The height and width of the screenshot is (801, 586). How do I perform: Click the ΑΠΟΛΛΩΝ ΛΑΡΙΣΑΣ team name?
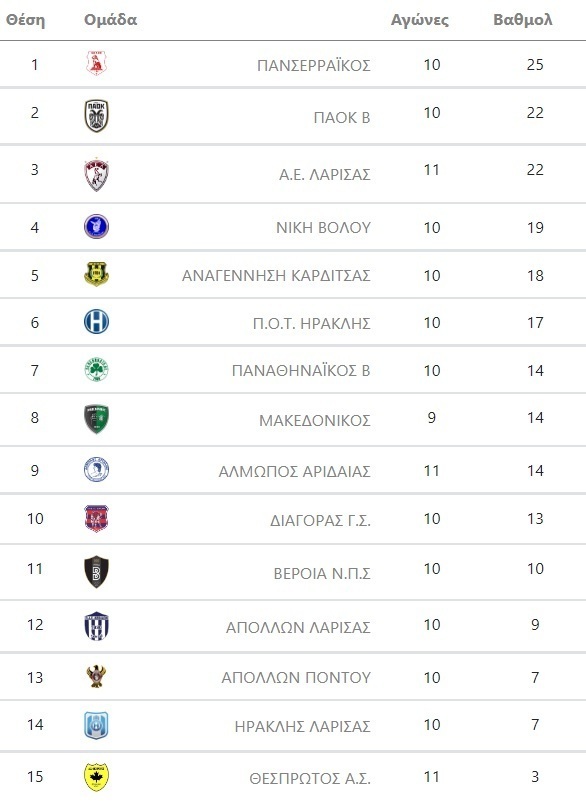coord(298,627)
